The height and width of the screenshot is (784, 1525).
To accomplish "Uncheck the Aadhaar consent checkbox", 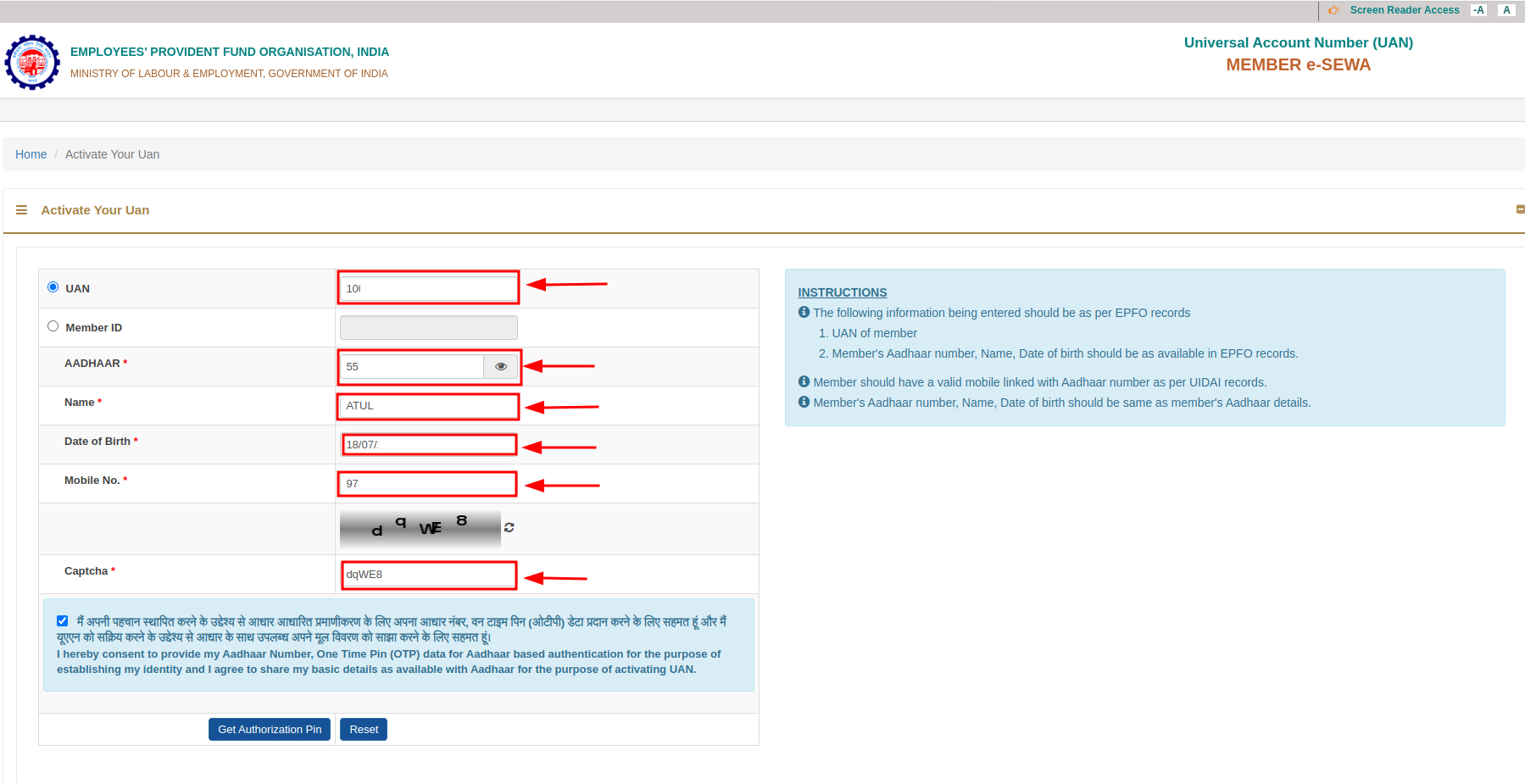I will point(63,621).
